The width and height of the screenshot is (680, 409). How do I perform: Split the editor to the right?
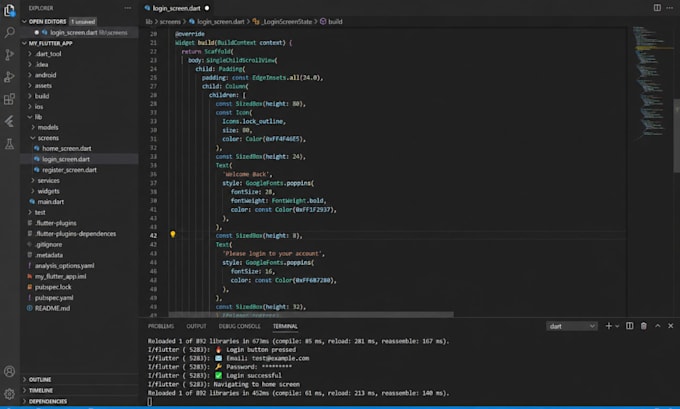coord(657,8)
